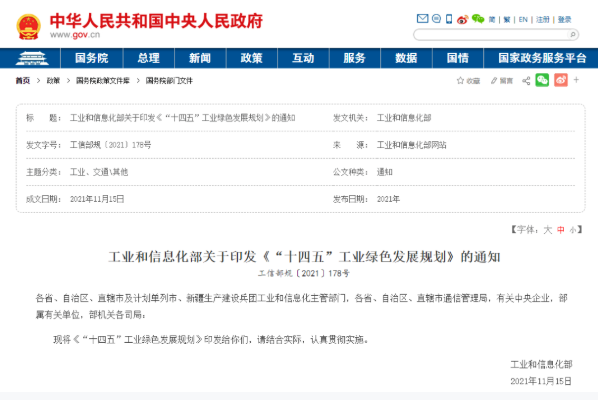The width and height of the screenshot is (598, 400).
Task: Click the government building home icon
Action: pos(32,58)
